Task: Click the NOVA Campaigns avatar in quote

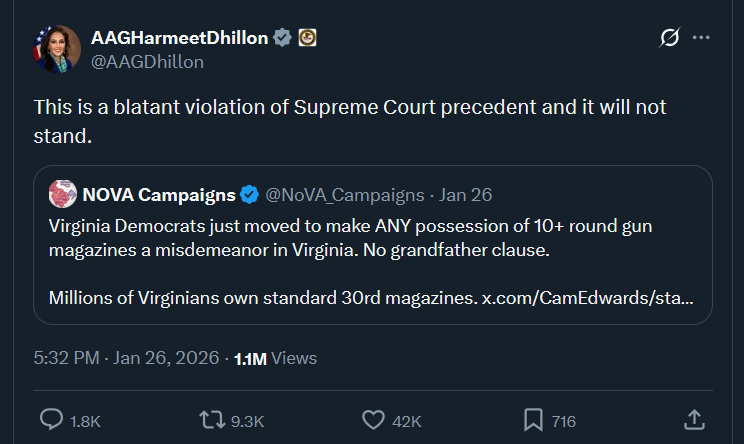Action: pos(62,194)
